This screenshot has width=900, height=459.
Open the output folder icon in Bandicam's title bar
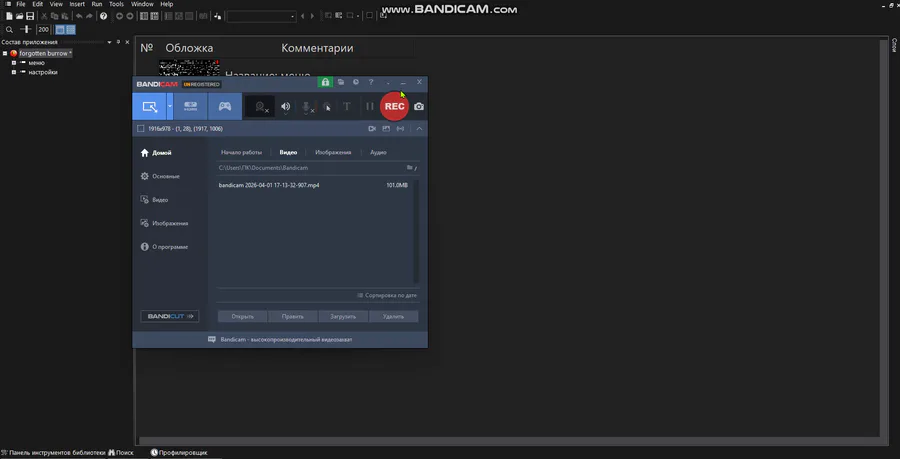pos(341,82)
